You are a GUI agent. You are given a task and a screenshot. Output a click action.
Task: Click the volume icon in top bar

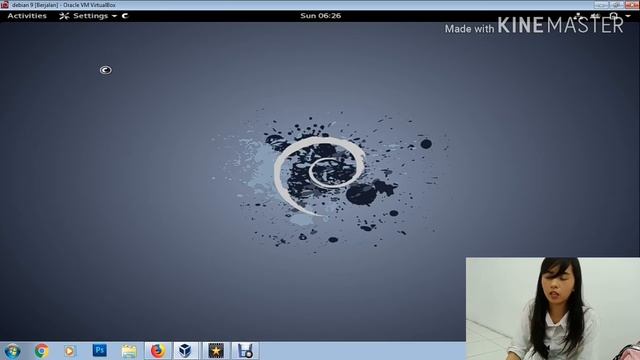pyautogui.click(x=596, y=16)
